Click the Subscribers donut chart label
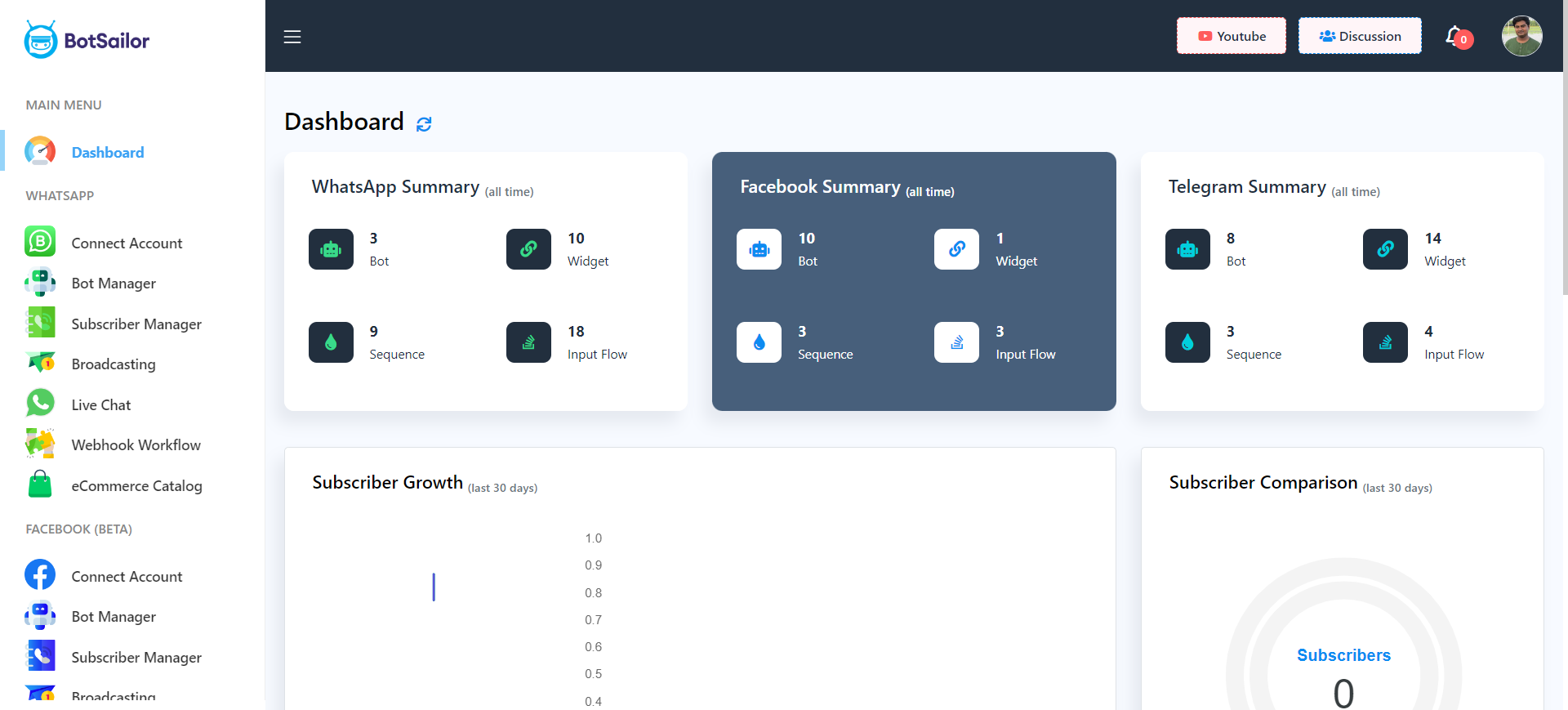The image size is (1568, 710). pyautogui.click(x=1343, y=655)
